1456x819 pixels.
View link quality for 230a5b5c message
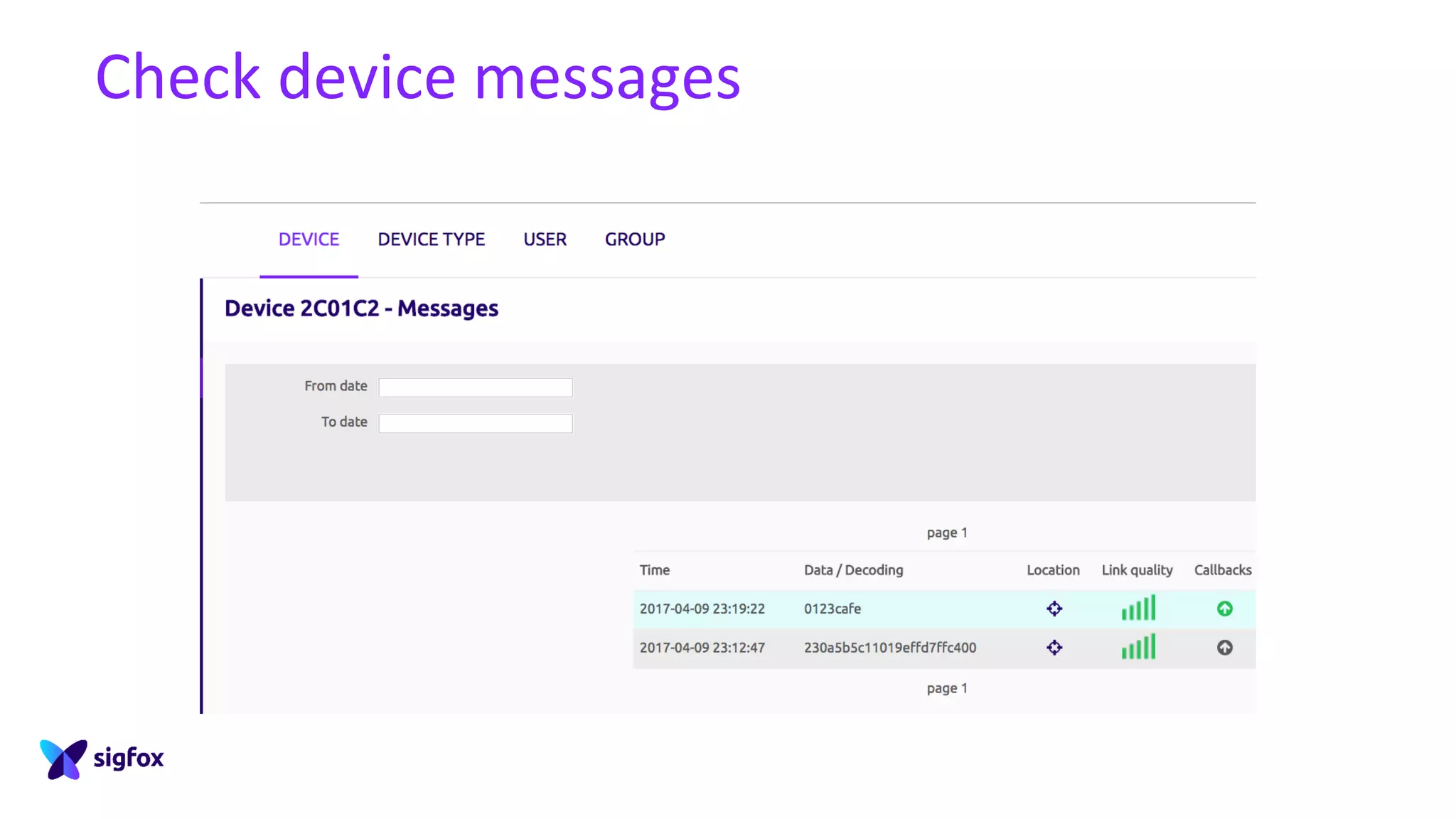point(1138,647)
